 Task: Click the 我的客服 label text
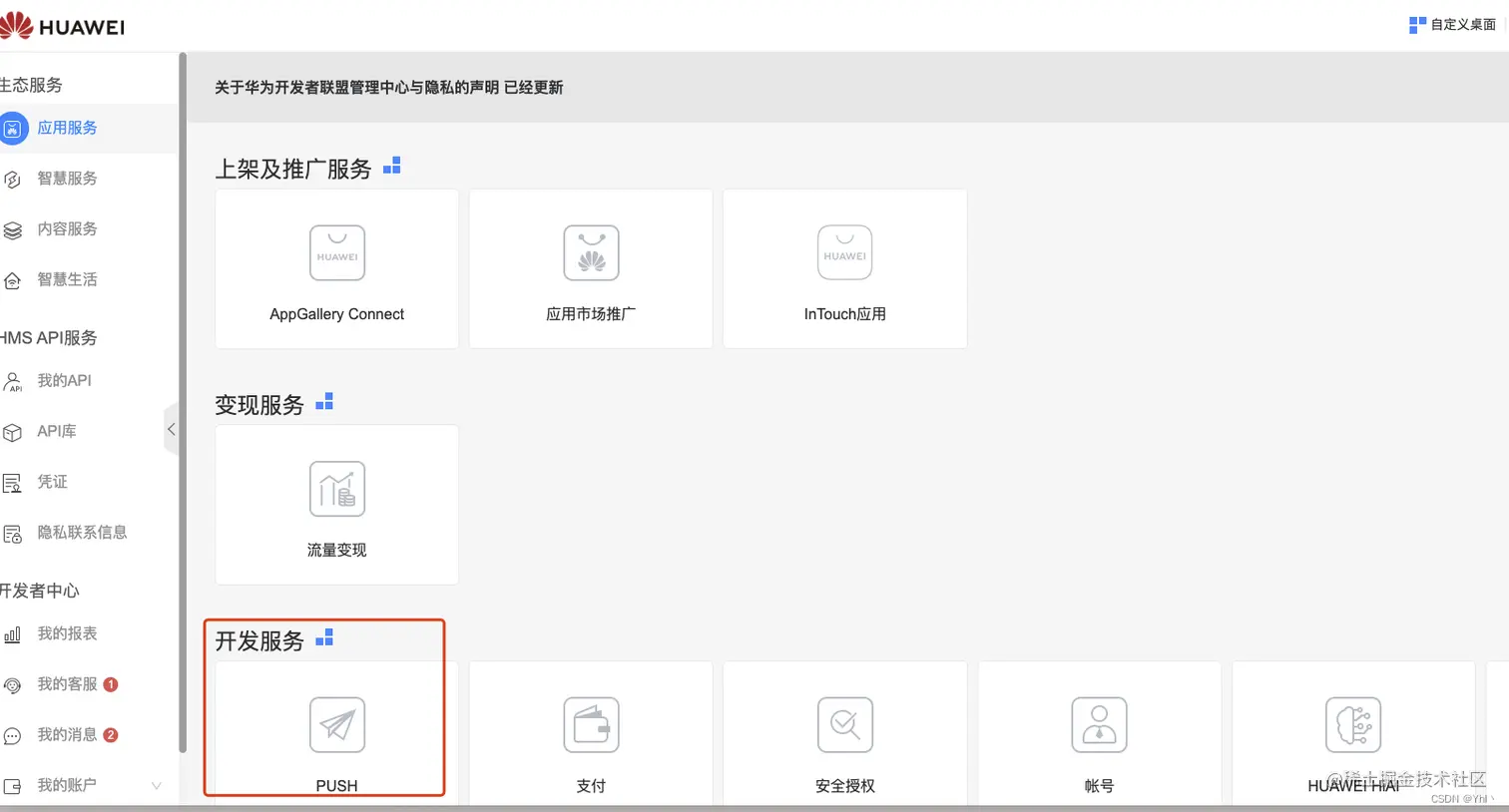pyautogui.click(x=67, y=684)
